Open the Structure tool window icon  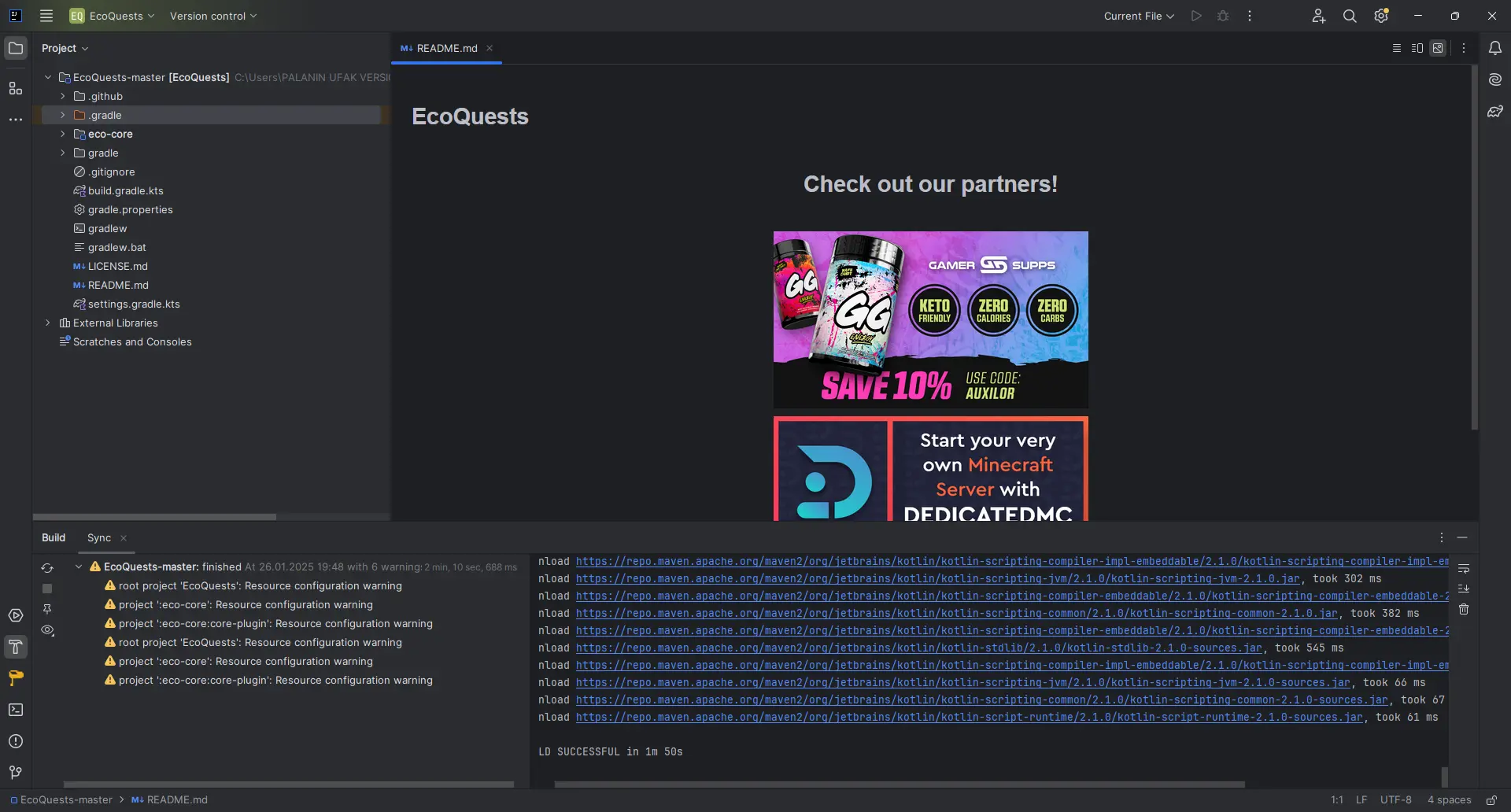[16, 88]
